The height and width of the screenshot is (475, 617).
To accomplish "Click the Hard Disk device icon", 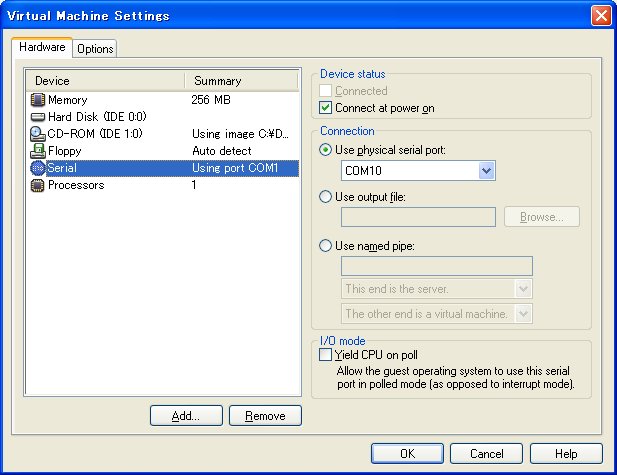I will (38, 117).
